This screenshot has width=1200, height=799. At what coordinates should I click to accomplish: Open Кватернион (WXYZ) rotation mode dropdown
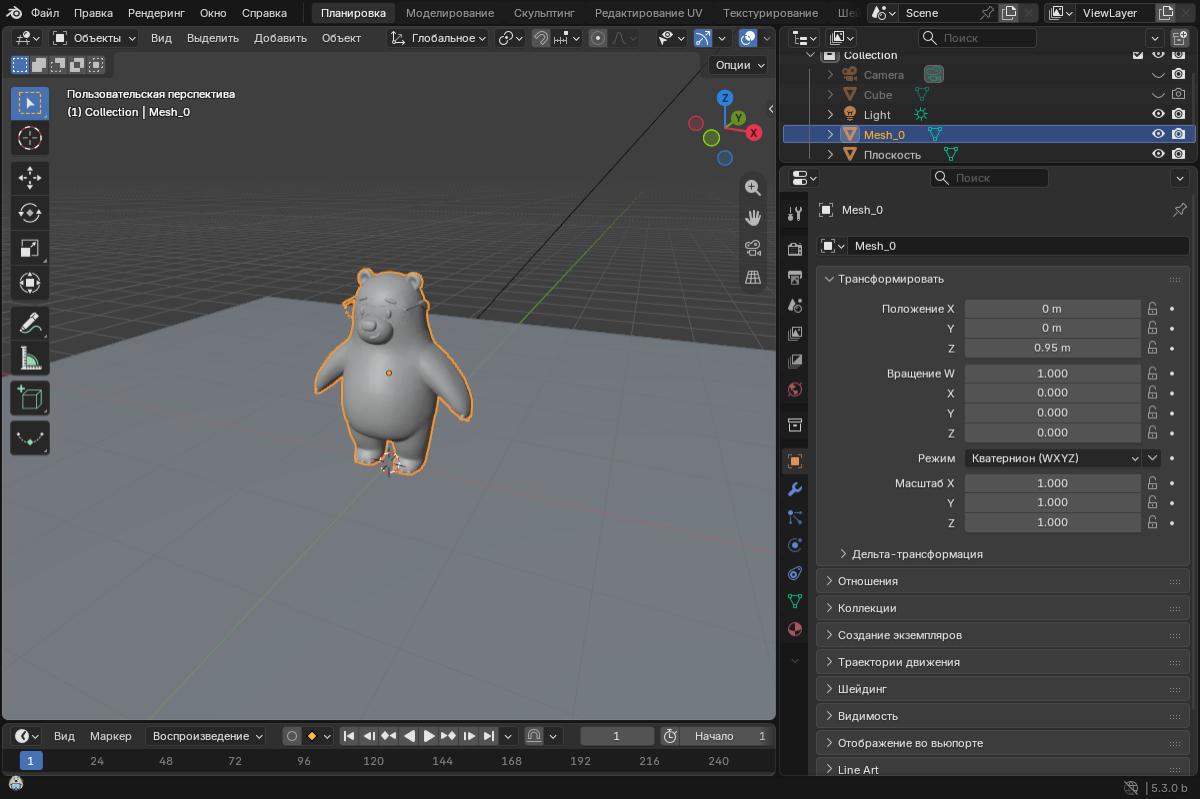(x=1053, y=458)
